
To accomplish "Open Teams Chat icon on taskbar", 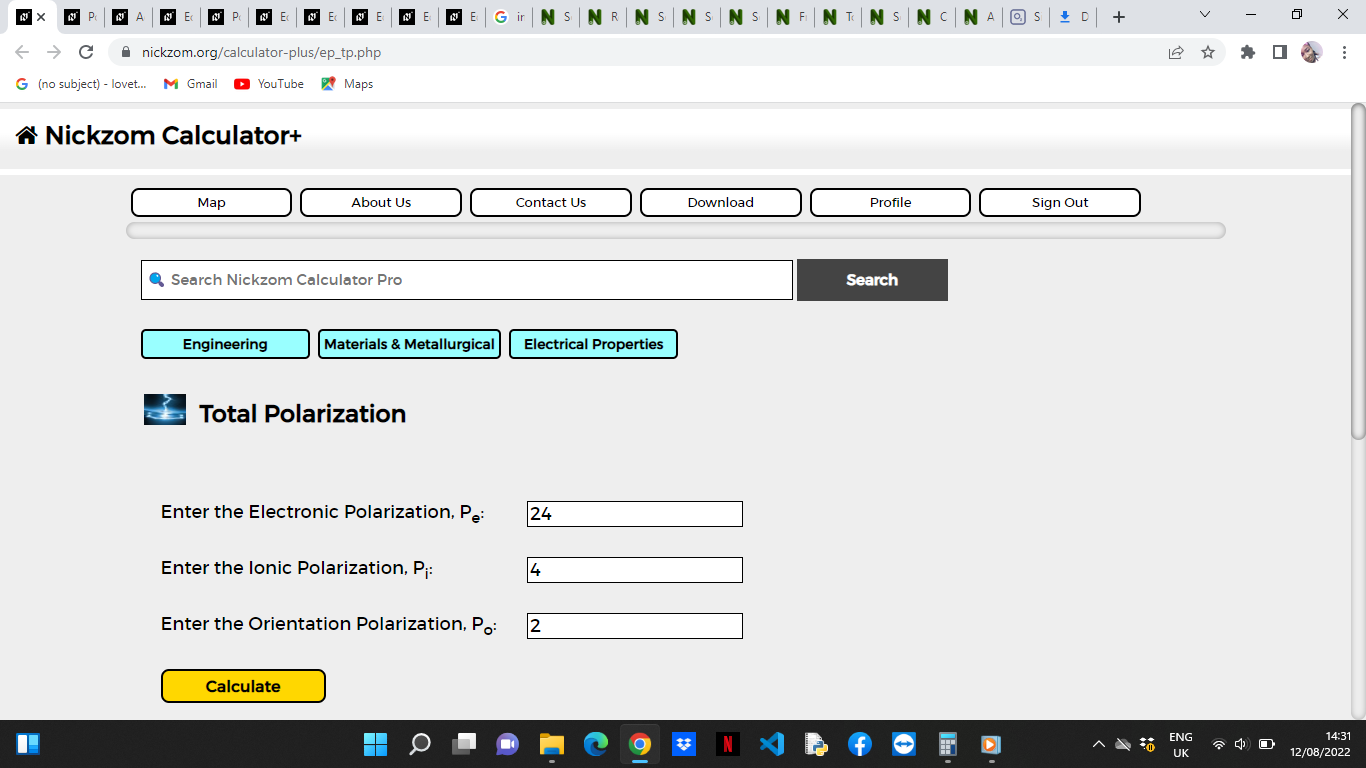I will click(x=508, y=744).
